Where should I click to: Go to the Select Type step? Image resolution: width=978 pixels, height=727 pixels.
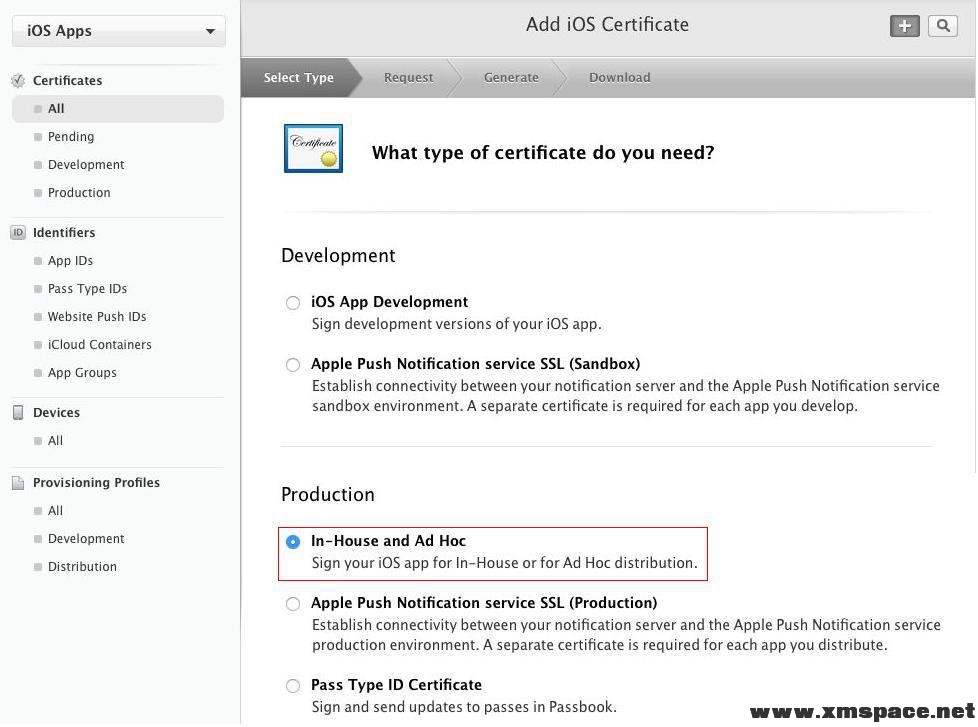pos(299,77)
